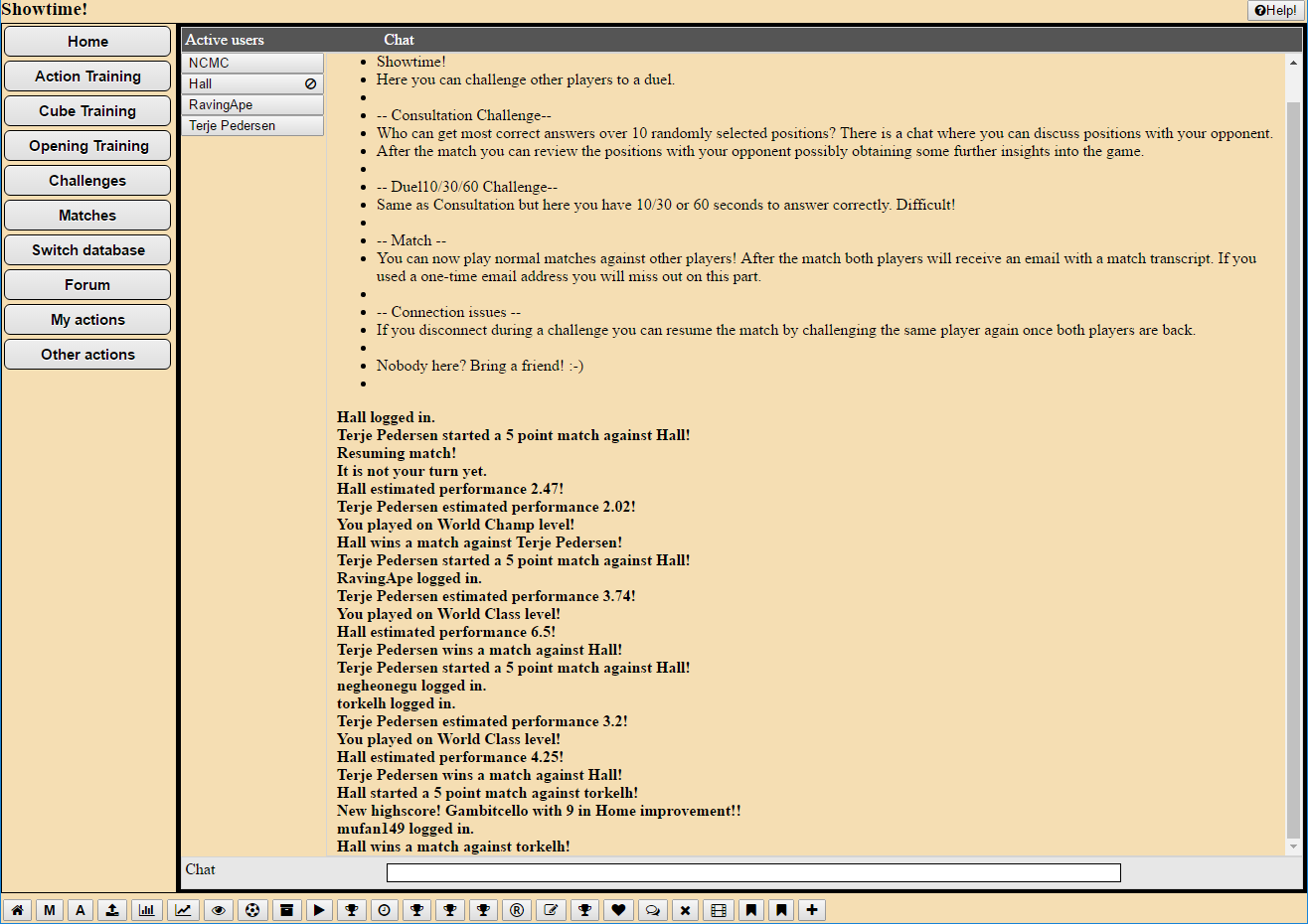Click 'mufan149 logged in.' line
Image resolution: width=1308 pixels, height=924 pixels.
(406, 829)
